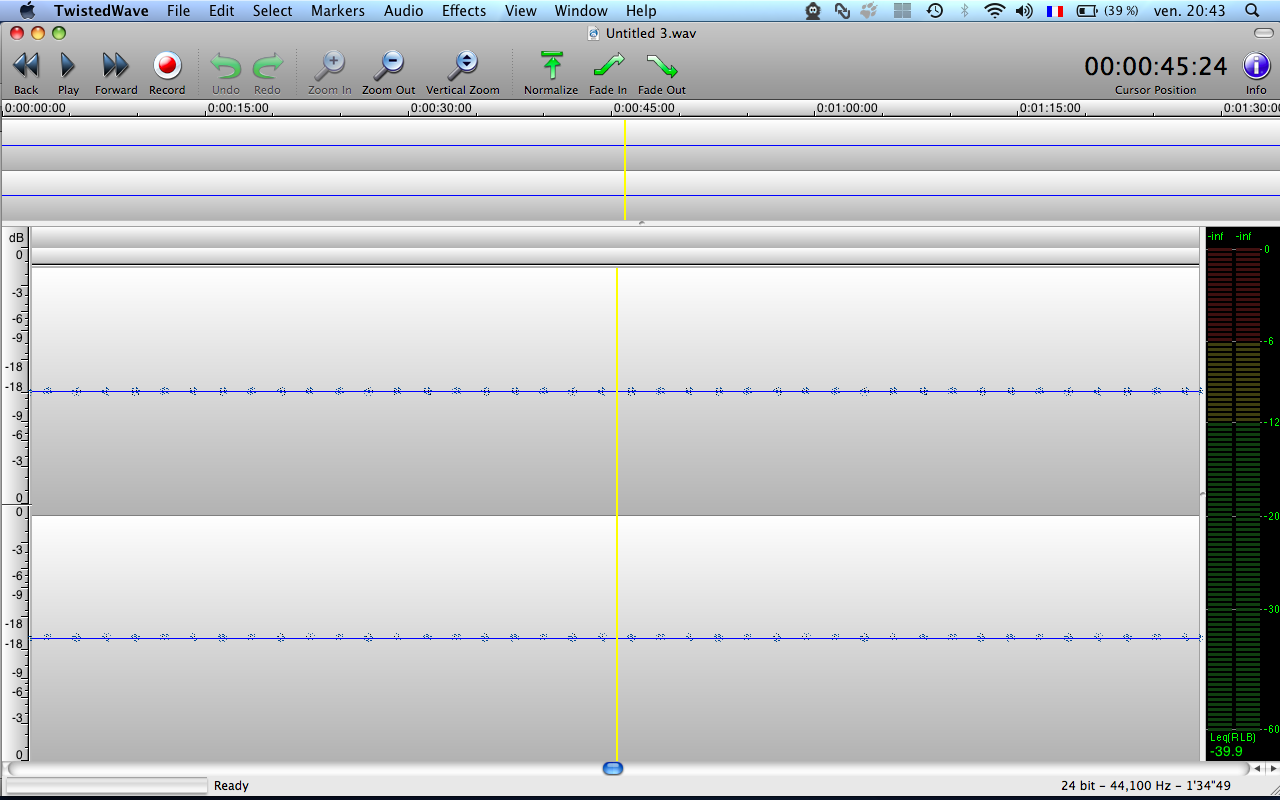Toggle the toolbar pill button in title bar
The height and width of the screenshot is (800, 1280).
(x=1263, y=33)
